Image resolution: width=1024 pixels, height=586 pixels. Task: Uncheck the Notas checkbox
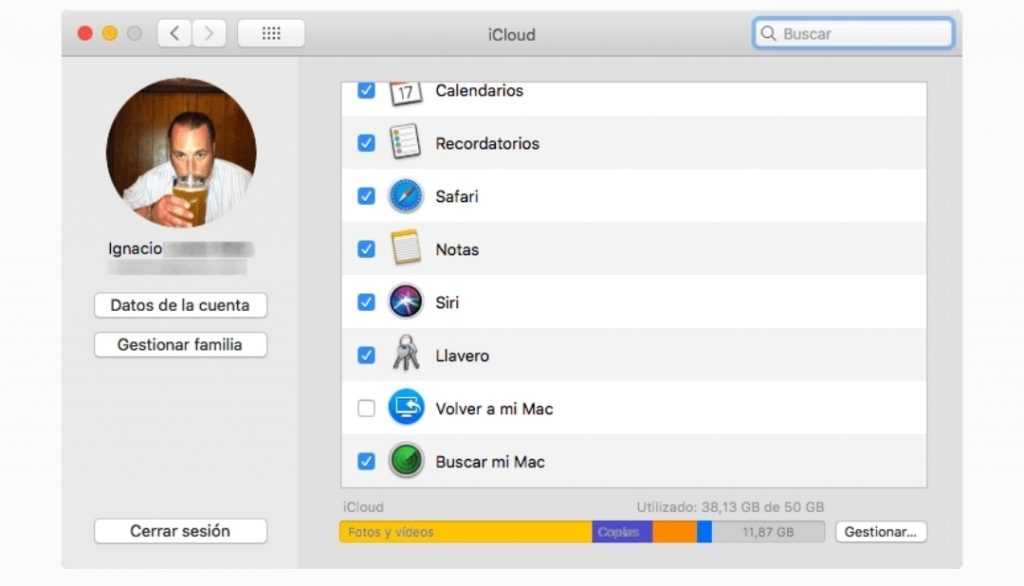coord(366,249)
